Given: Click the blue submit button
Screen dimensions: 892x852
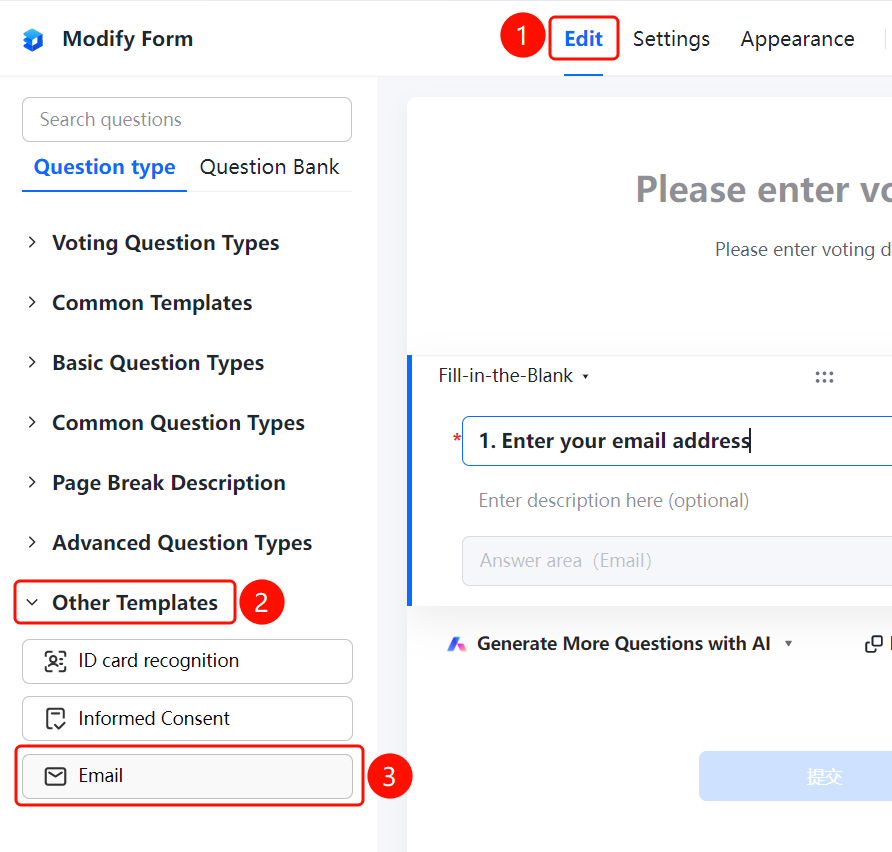Looking at the screenshot, I should (795, 776).
